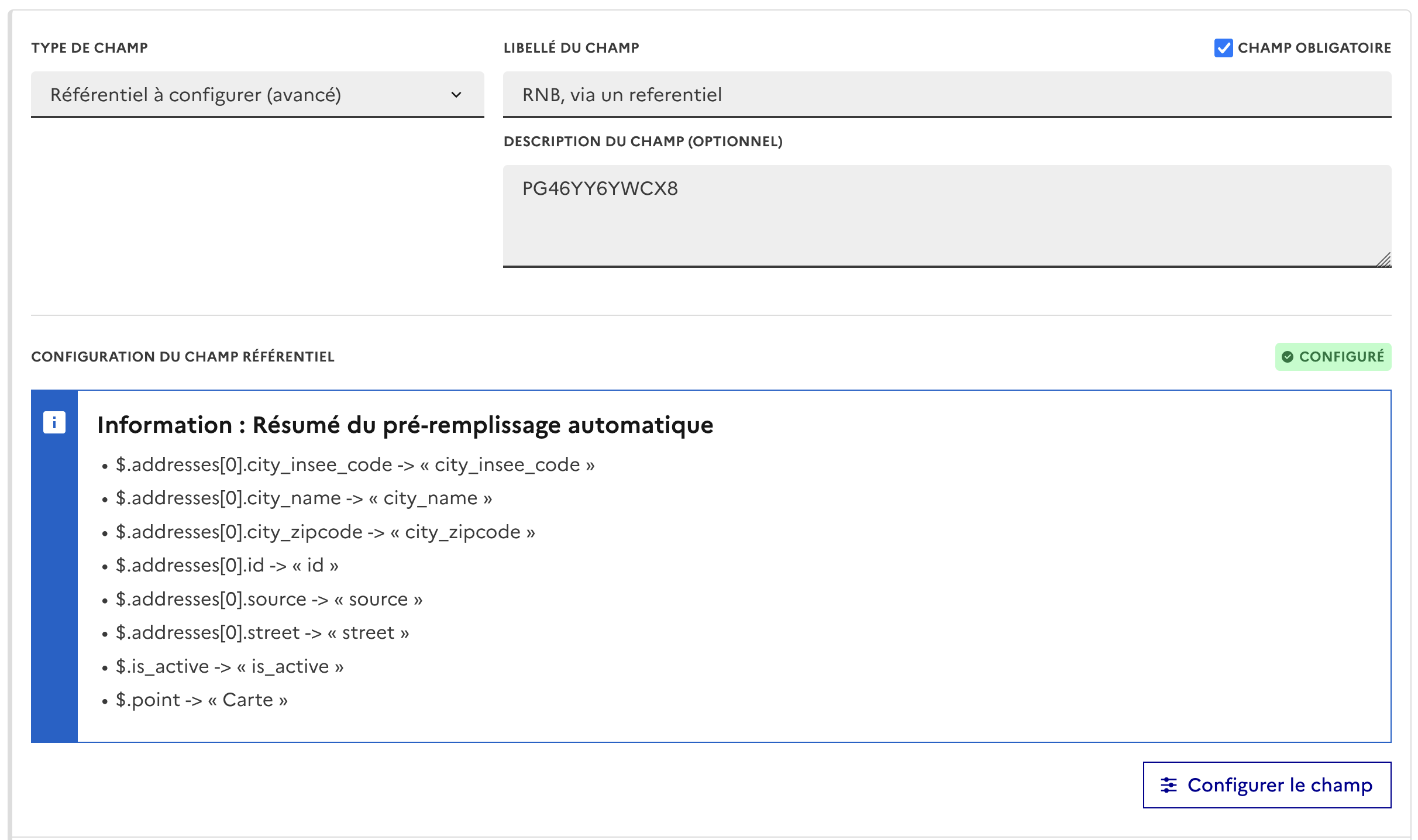Focus the Libellé du champ input
1418x840 pixels.
947,95
